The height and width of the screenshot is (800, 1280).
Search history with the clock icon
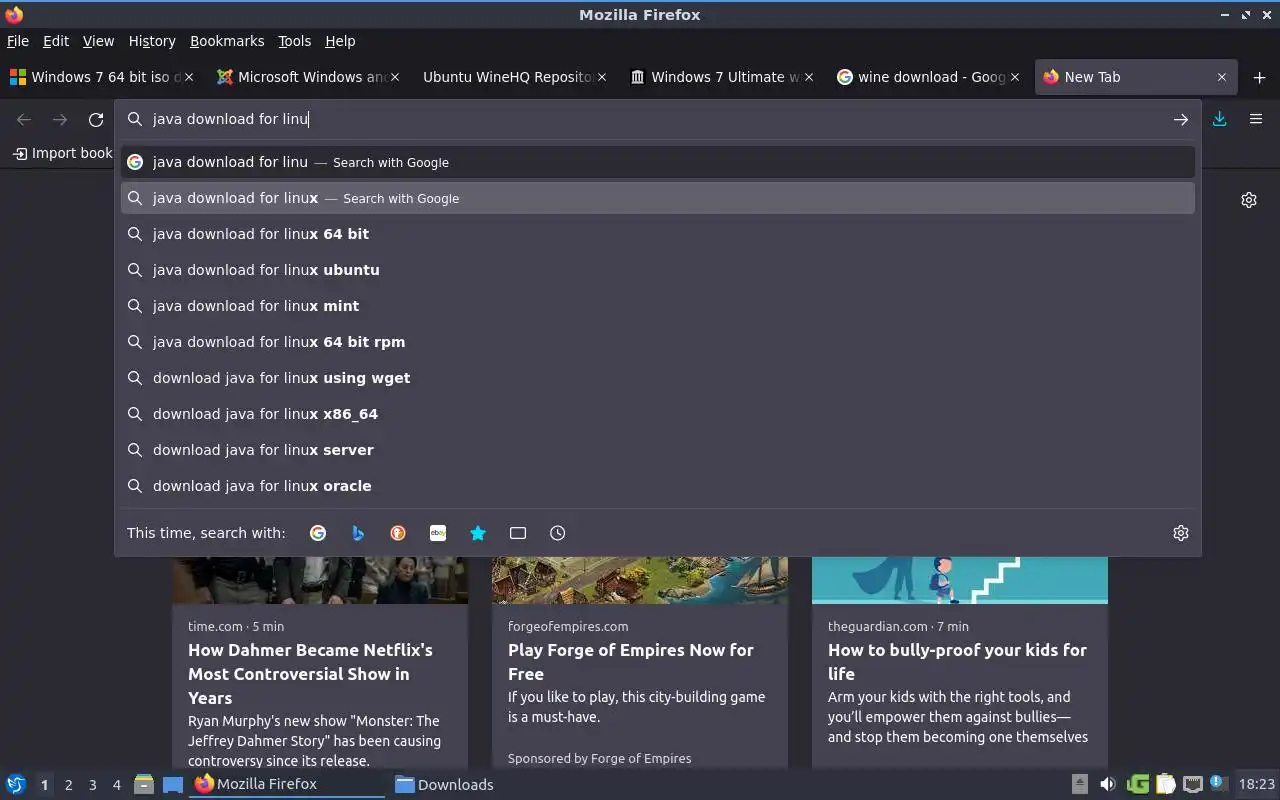pyautogui.click(x=558, y=533)
